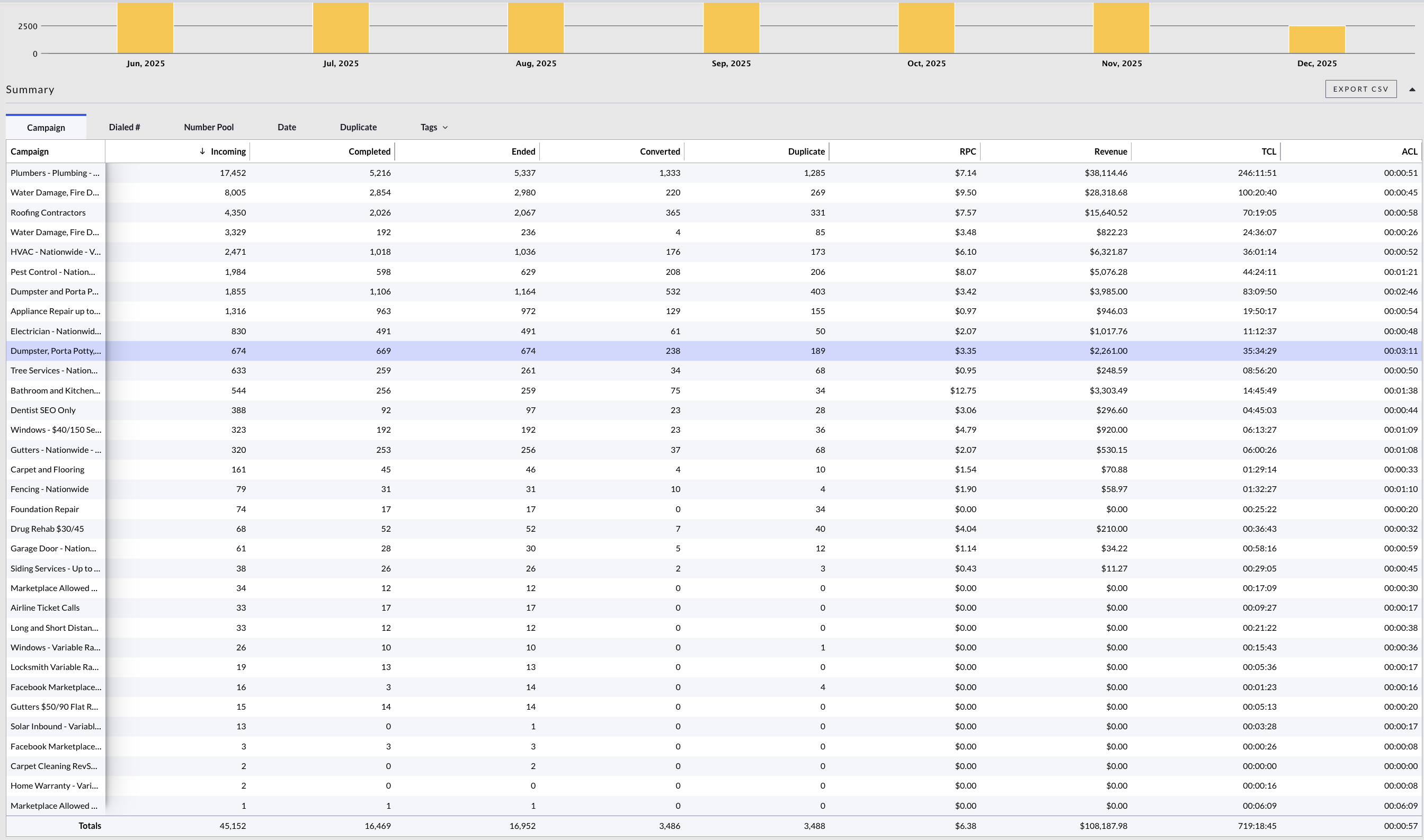Select the Roofing Contractors campaign row
Screen dimensions: 1424x840
click(48, 213)
